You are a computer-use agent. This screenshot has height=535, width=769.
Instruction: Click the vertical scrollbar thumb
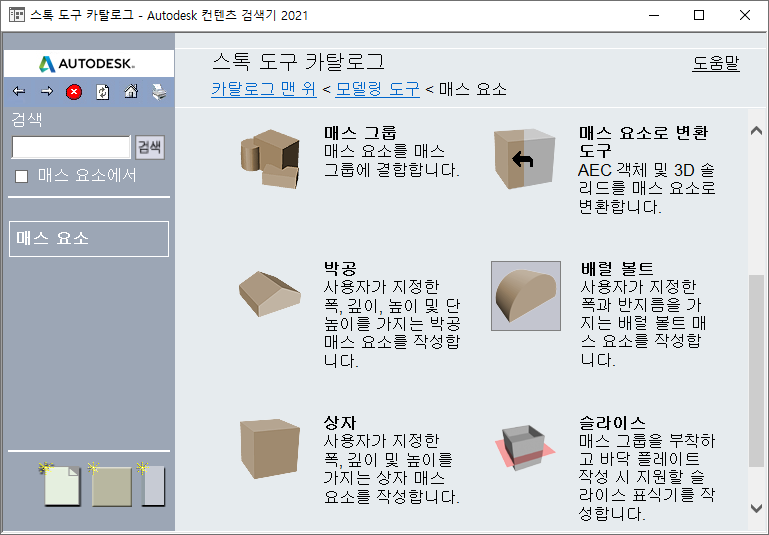[756, 371]
